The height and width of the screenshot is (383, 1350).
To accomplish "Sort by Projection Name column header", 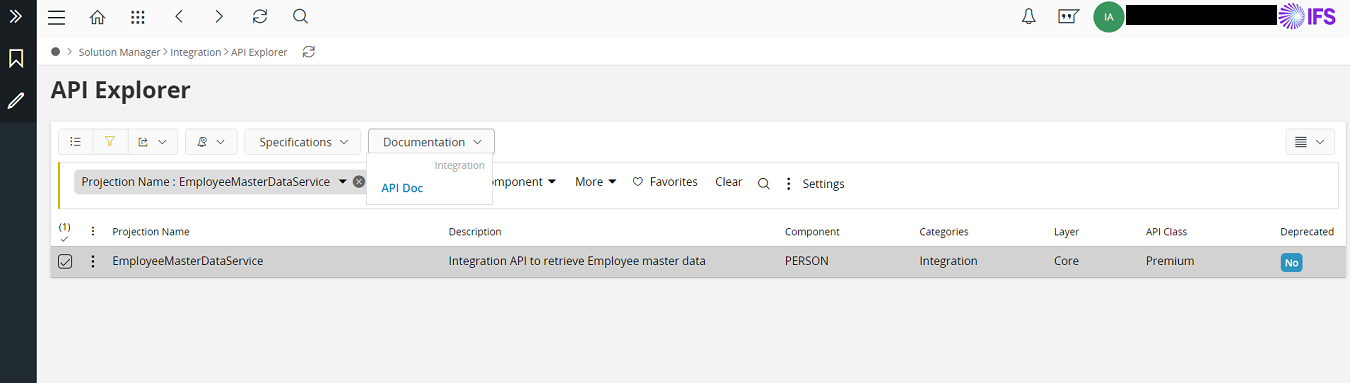I will tap(151, 232).
